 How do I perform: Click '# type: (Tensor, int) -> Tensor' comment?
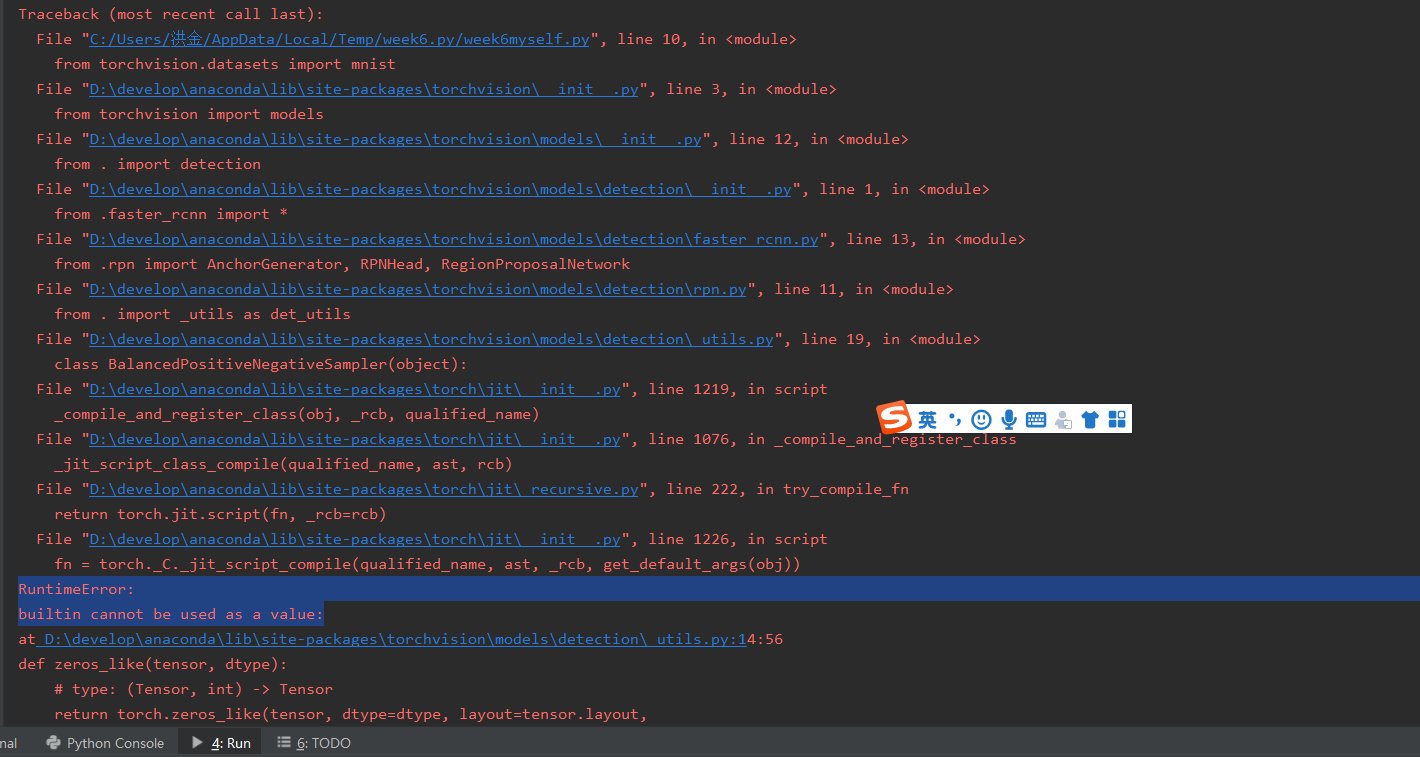coord(193,689)
